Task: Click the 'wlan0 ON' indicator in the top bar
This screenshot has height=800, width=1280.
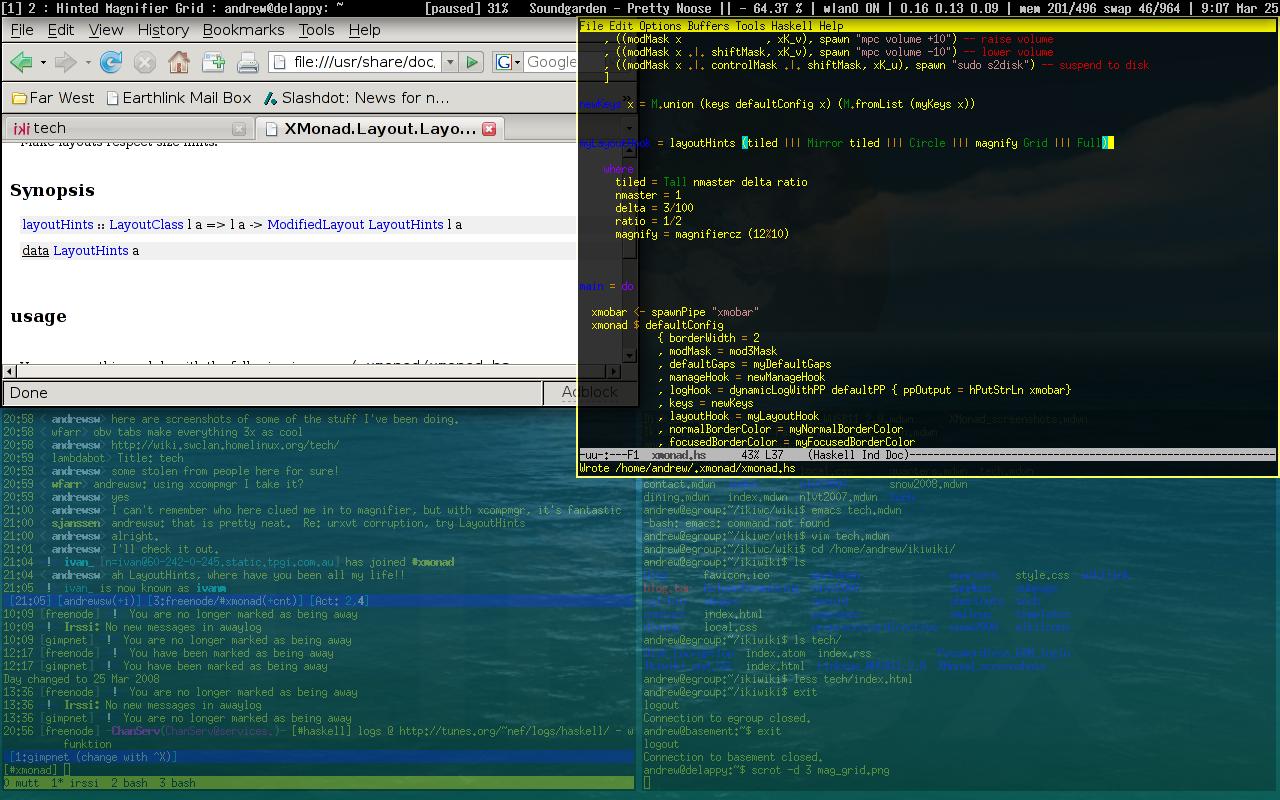Action: coord(851,8)
